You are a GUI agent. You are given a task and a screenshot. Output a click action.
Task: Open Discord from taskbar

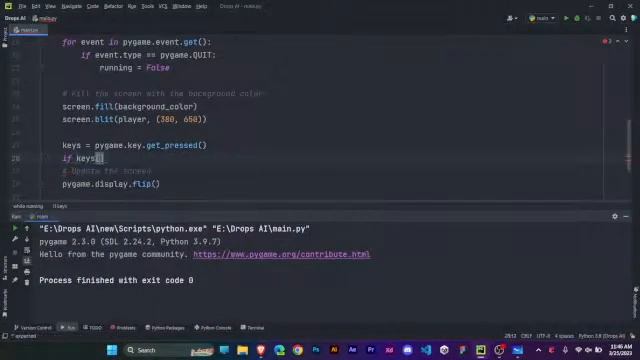407,350
